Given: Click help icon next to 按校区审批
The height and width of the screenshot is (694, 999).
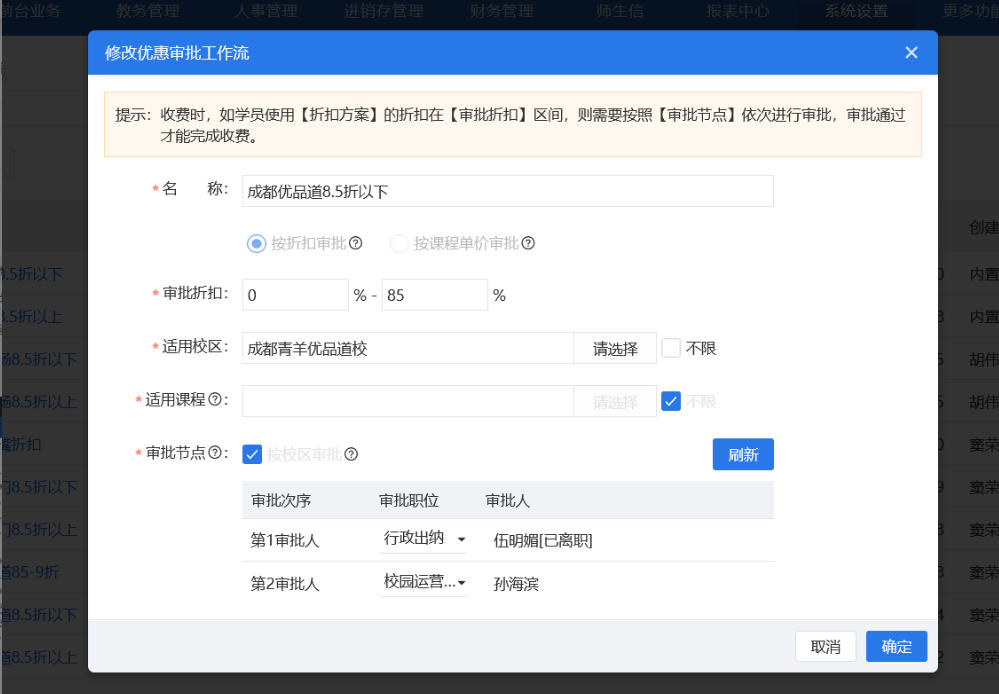Looking at the screenshot, I should 351,454.
